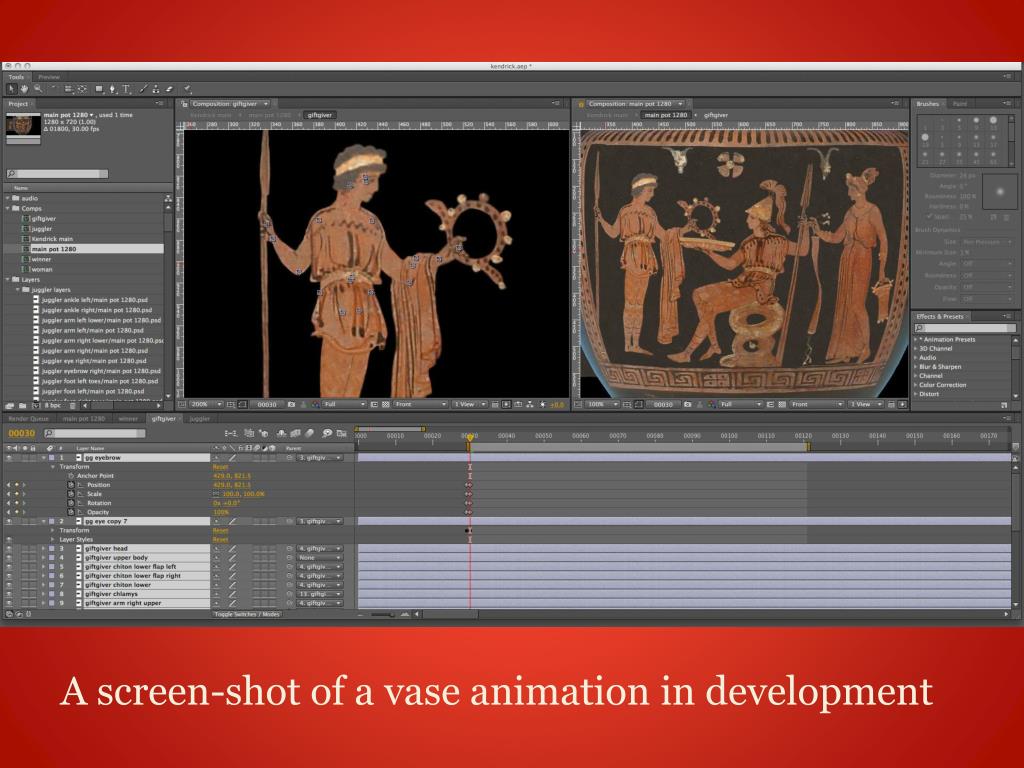Select woman comp in Project panel
Viewport: 1024px width, 768px height.
(x=41, y=269)
